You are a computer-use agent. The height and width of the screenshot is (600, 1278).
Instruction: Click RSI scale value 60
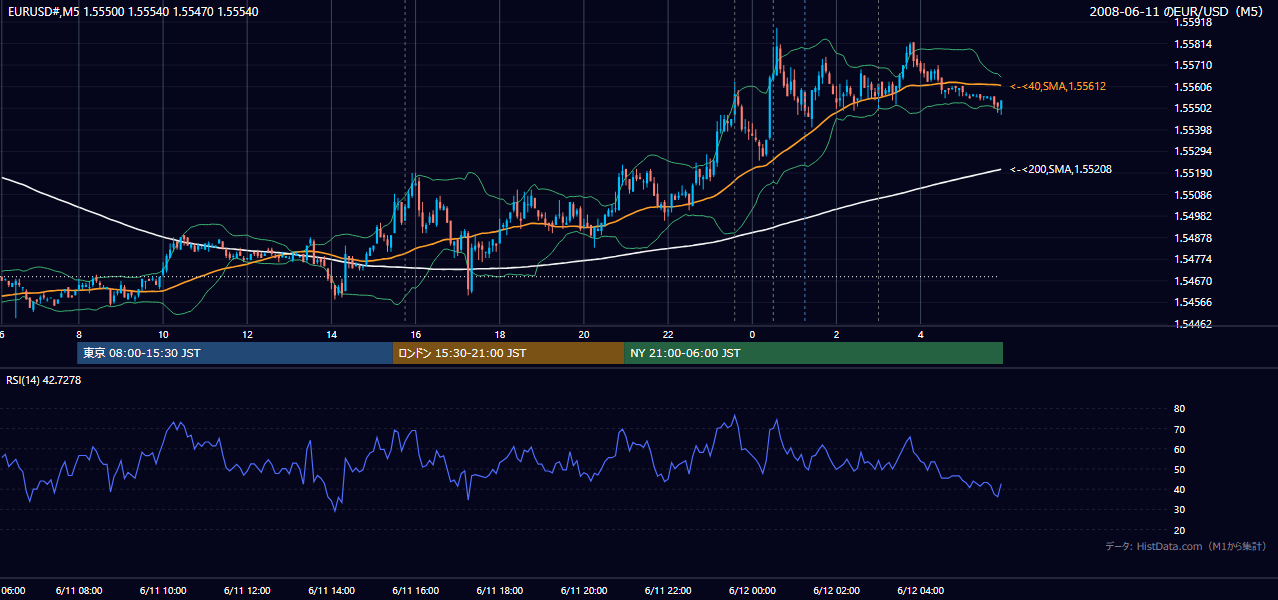(1179, 449)
